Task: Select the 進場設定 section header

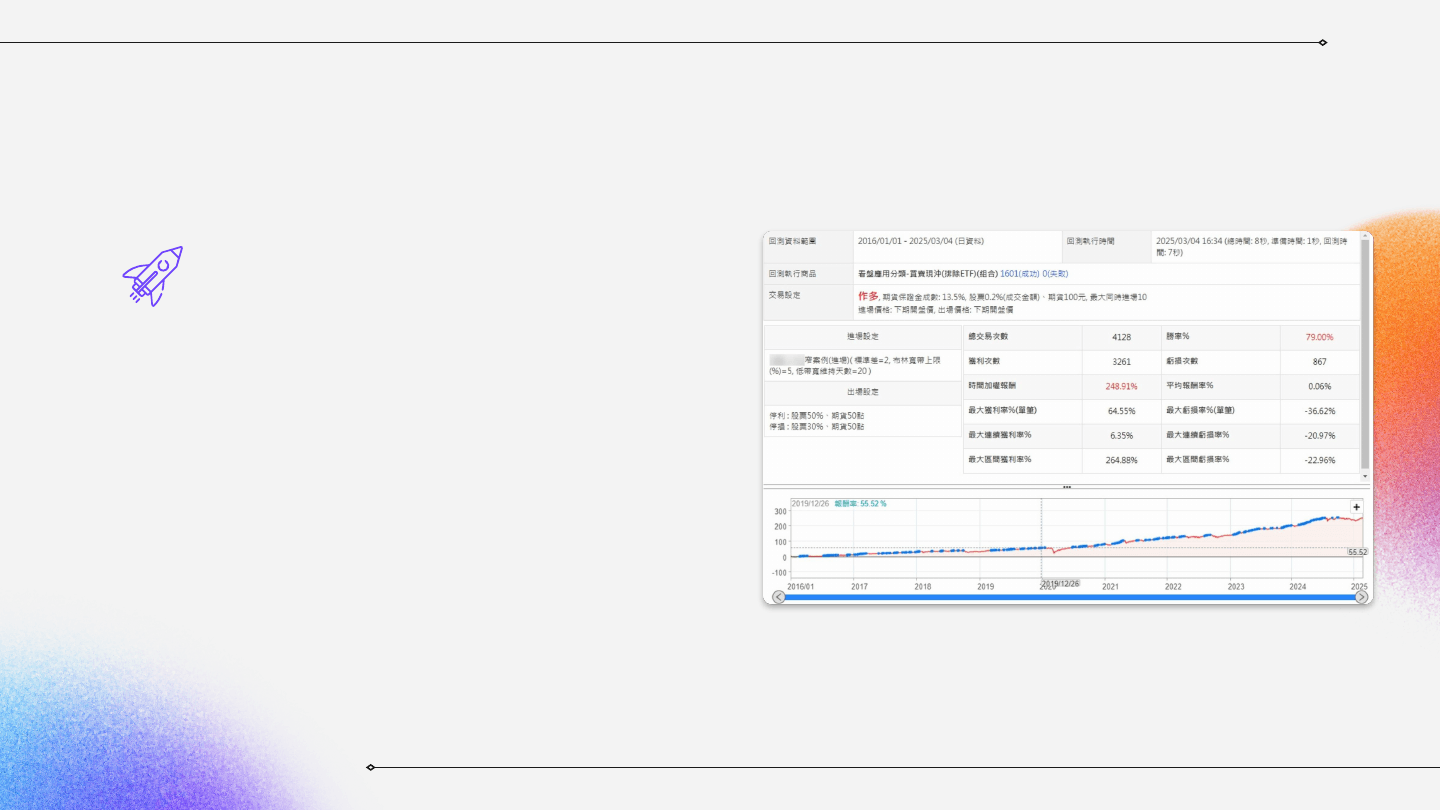Action: 862,337
